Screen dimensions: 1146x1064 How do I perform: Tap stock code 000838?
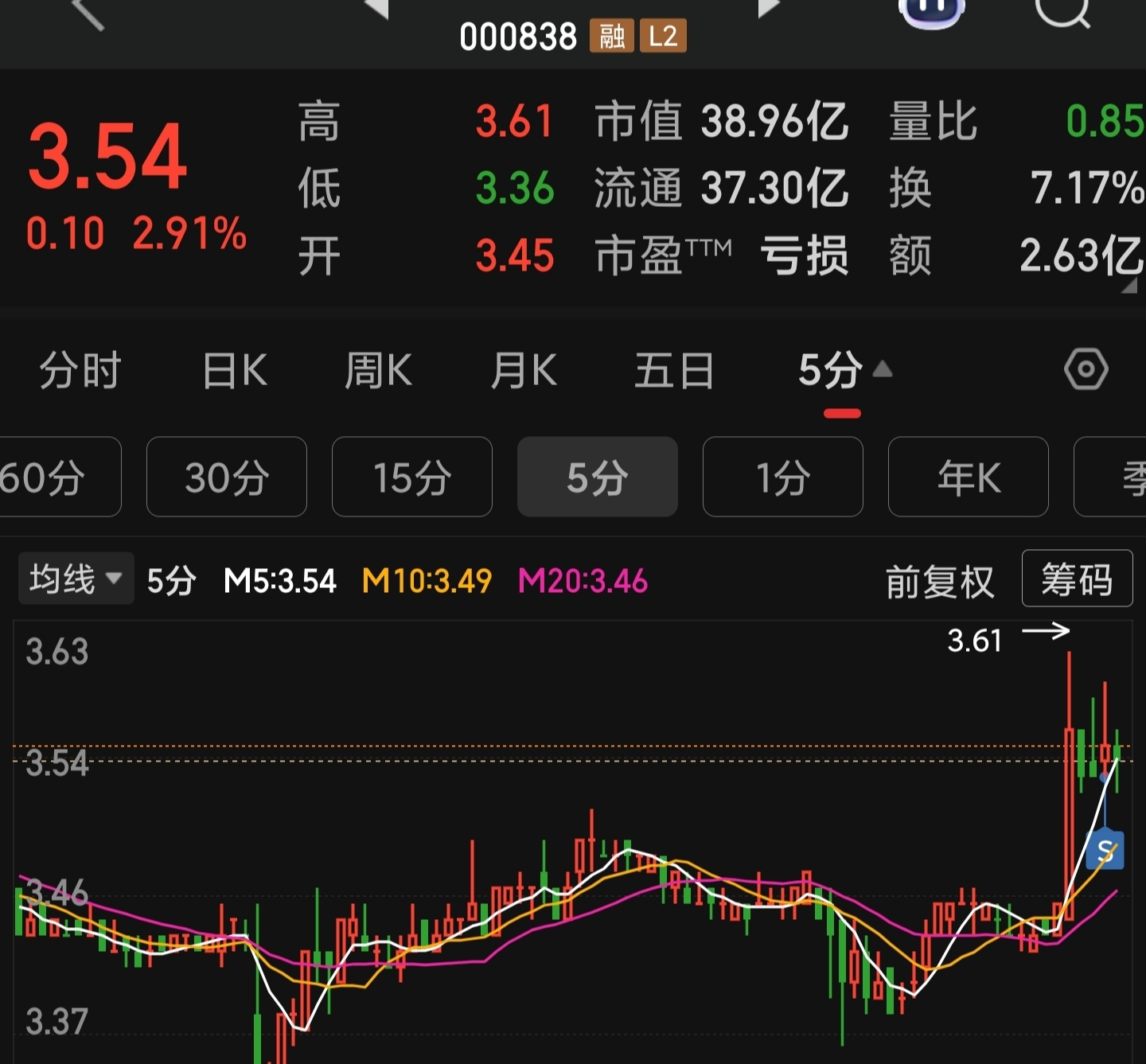[518, 37]
